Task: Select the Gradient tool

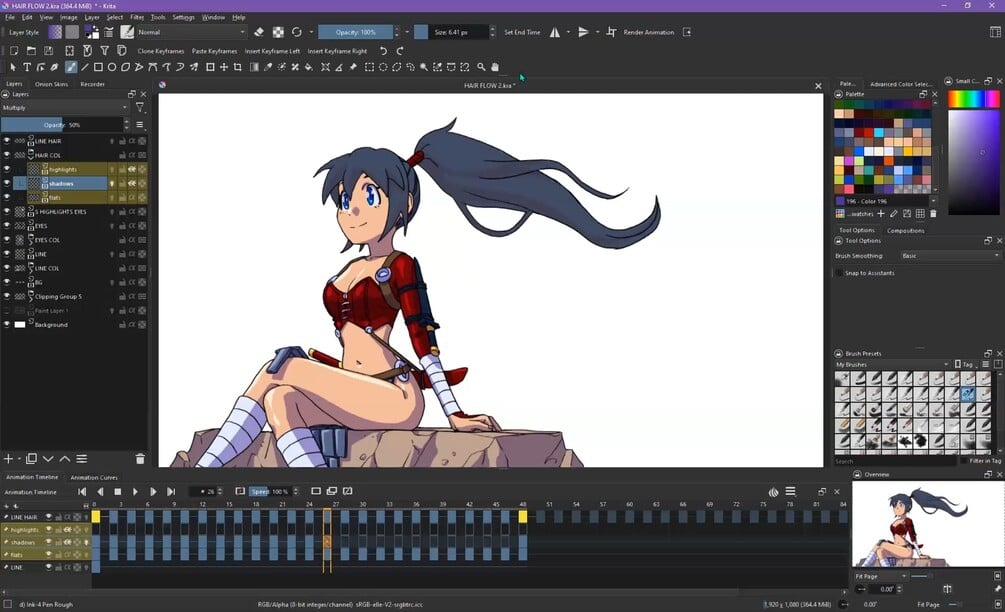Action: [254, 67]
